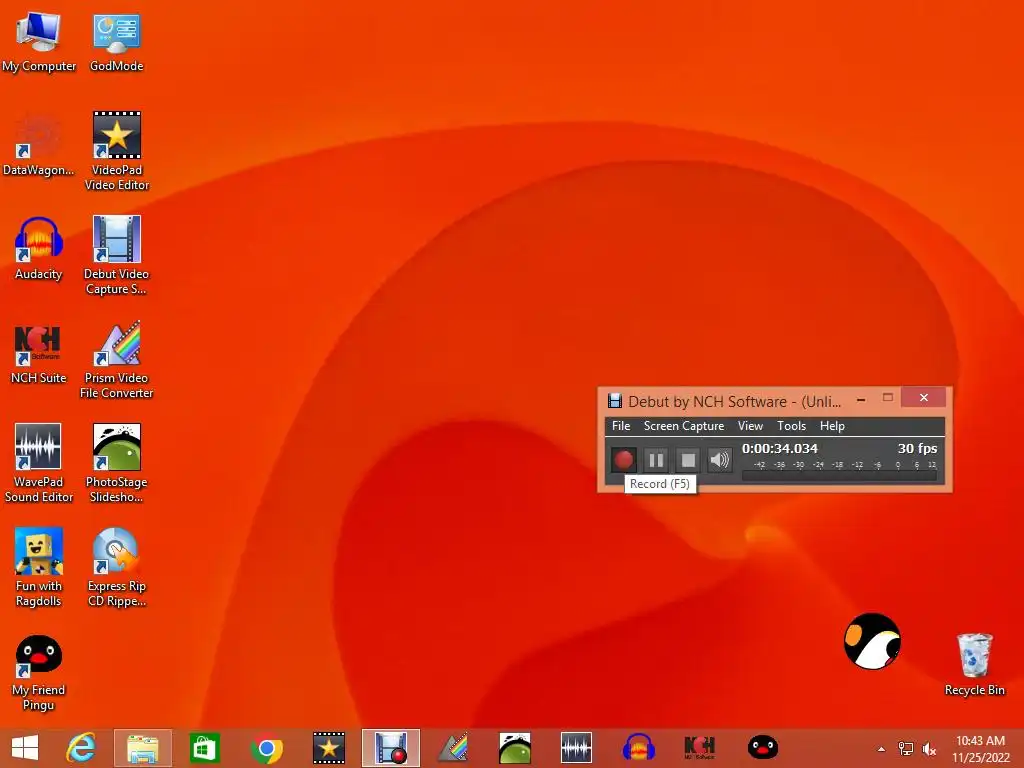
Task: Open Prism converter from the taskbar
Action: coord(453,748)
